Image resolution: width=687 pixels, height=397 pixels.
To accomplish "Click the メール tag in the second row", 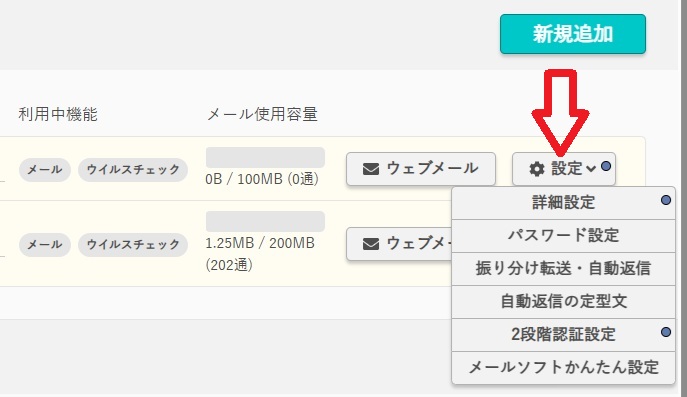I will pos(45,245).
